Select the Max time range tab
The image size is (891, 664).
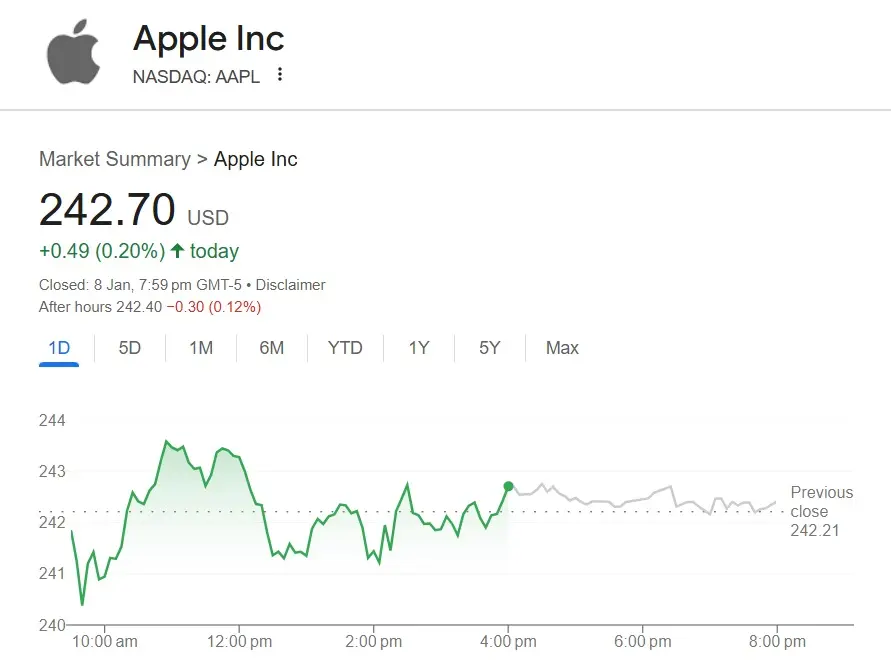pyautogui.click(x=562, y=348)
